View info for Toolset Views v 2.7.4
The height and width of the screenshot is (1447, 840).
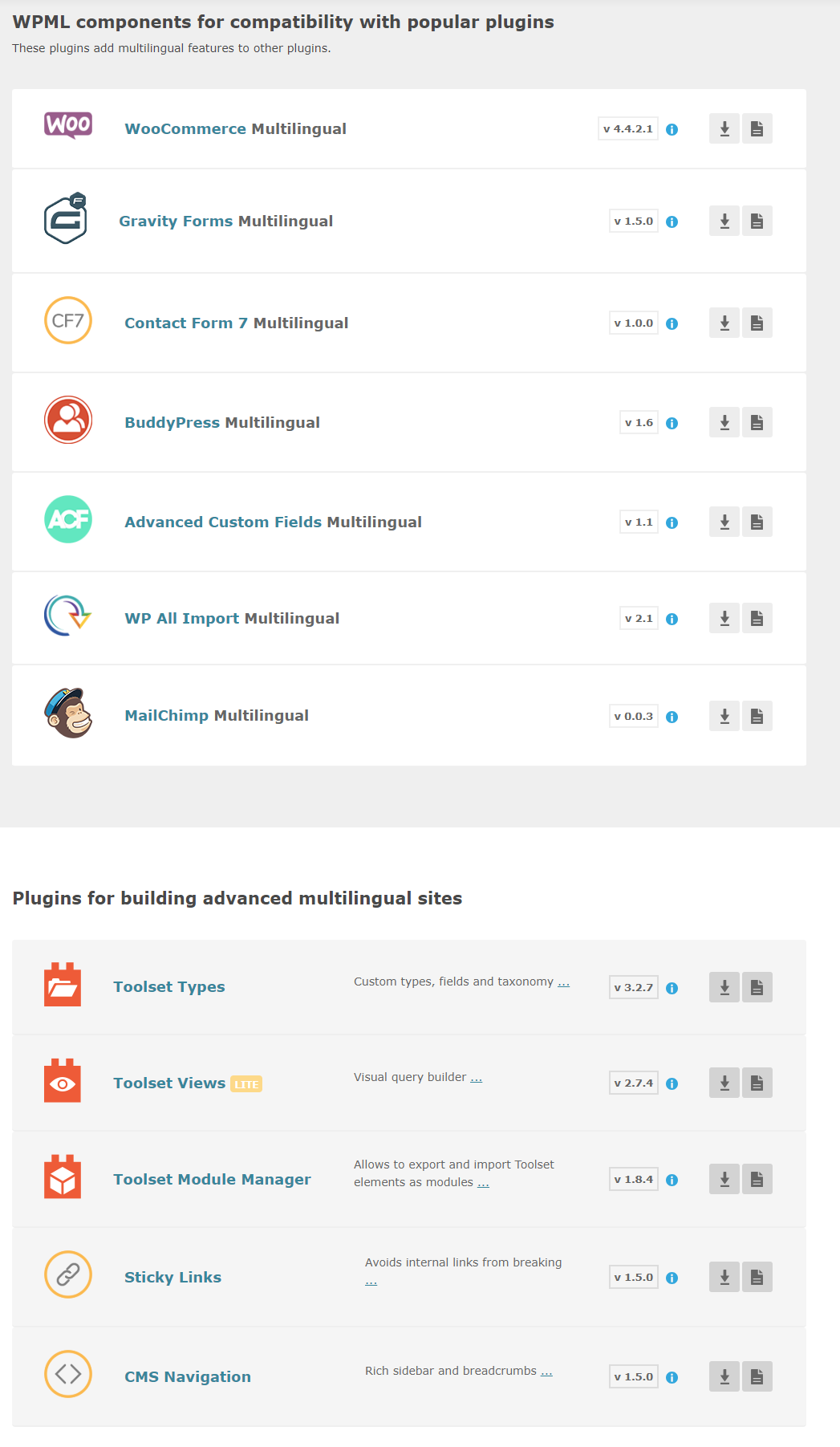click(672, 1083)
